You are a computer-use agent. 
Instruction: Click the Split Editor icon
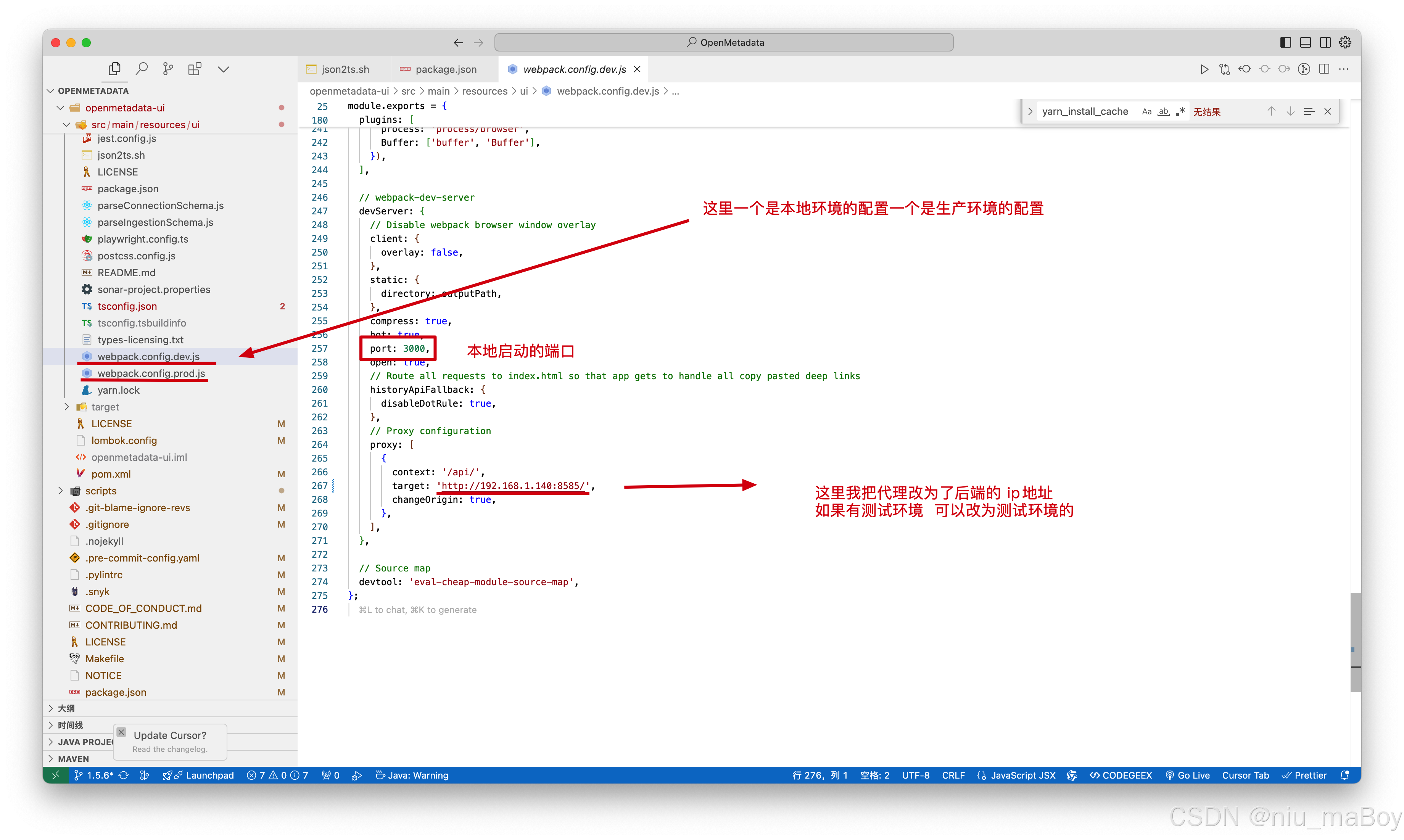point(1323,69)
